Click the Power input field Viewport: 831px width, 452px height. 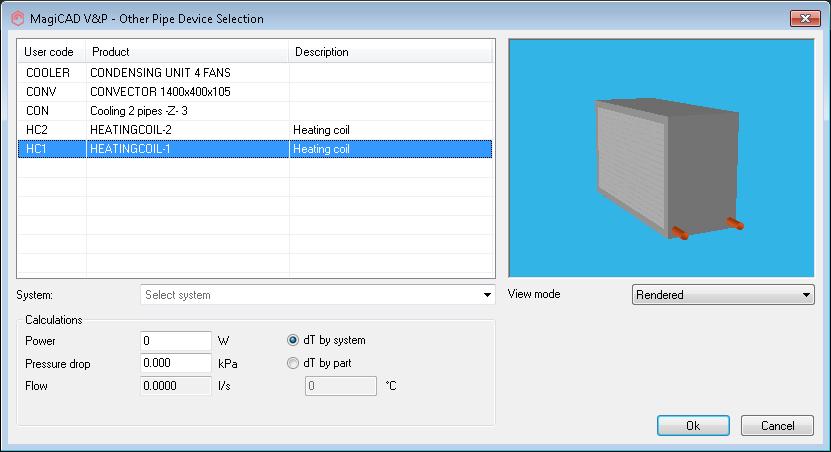176,341
